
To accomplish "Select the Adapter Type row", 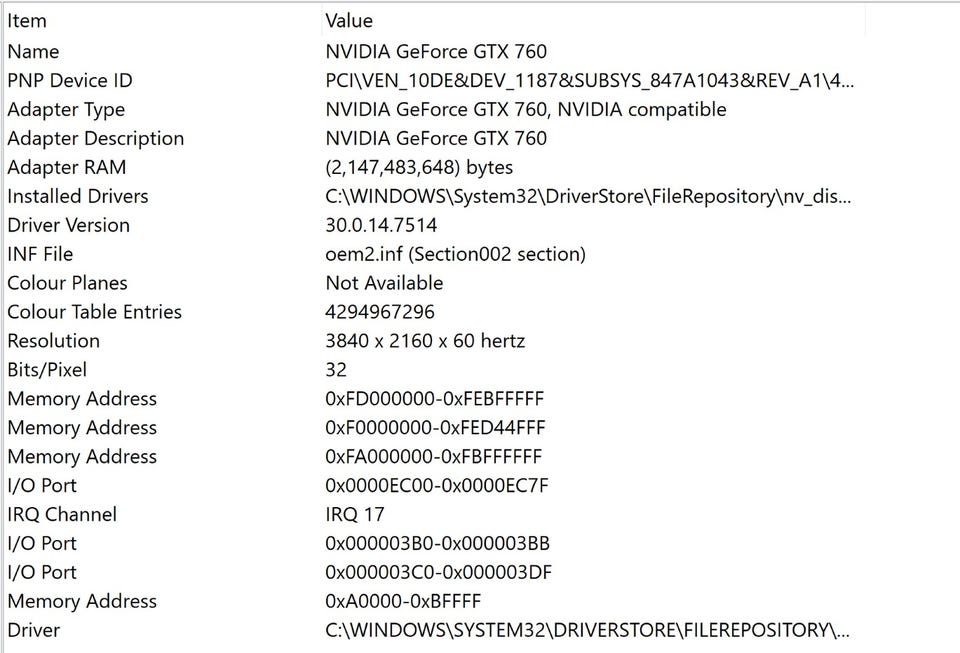I will (66, 110).
